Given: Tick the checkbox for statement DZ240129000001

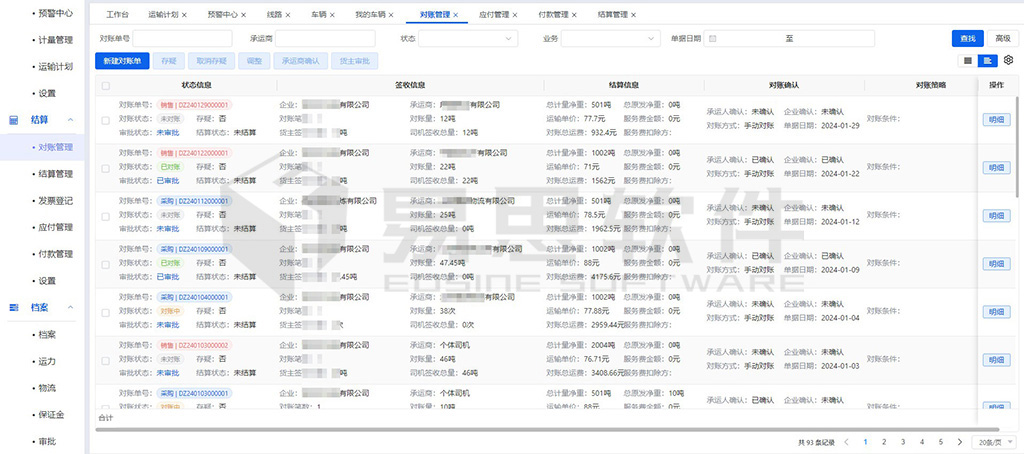Looking at the screenshot, I should tap(106, 120).
